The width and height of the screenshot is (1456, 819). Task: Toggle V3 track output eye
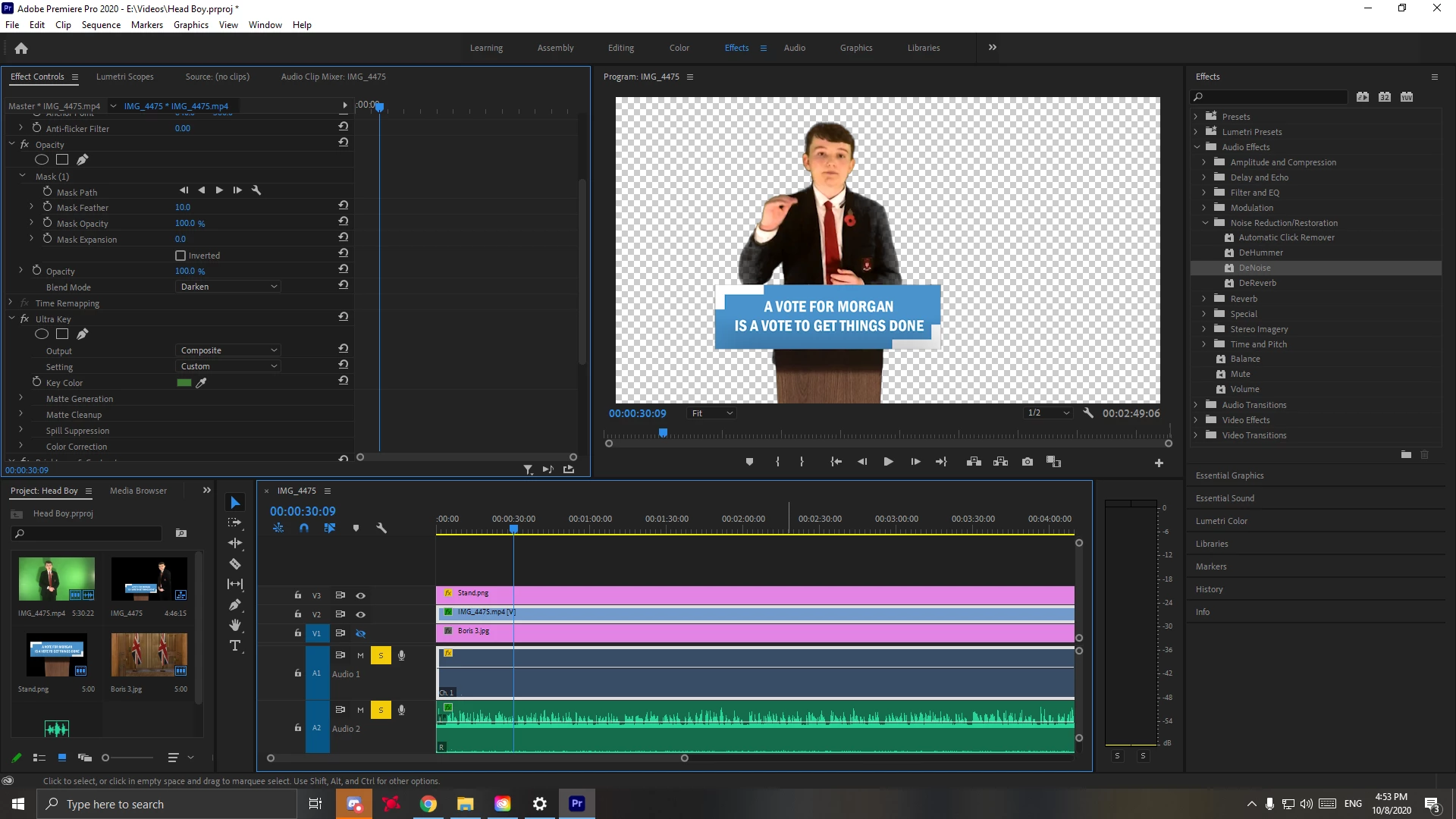click(361, 595)
